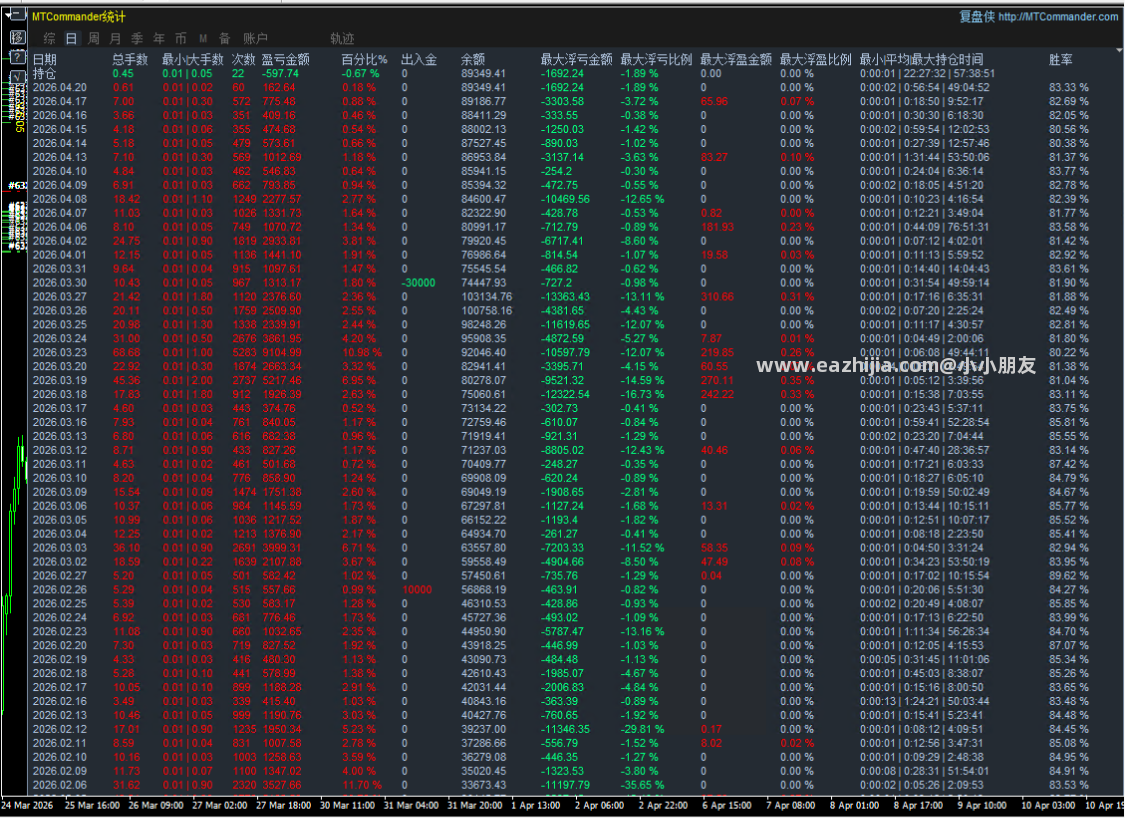Click the 余额 column header

tap(473, 60)
